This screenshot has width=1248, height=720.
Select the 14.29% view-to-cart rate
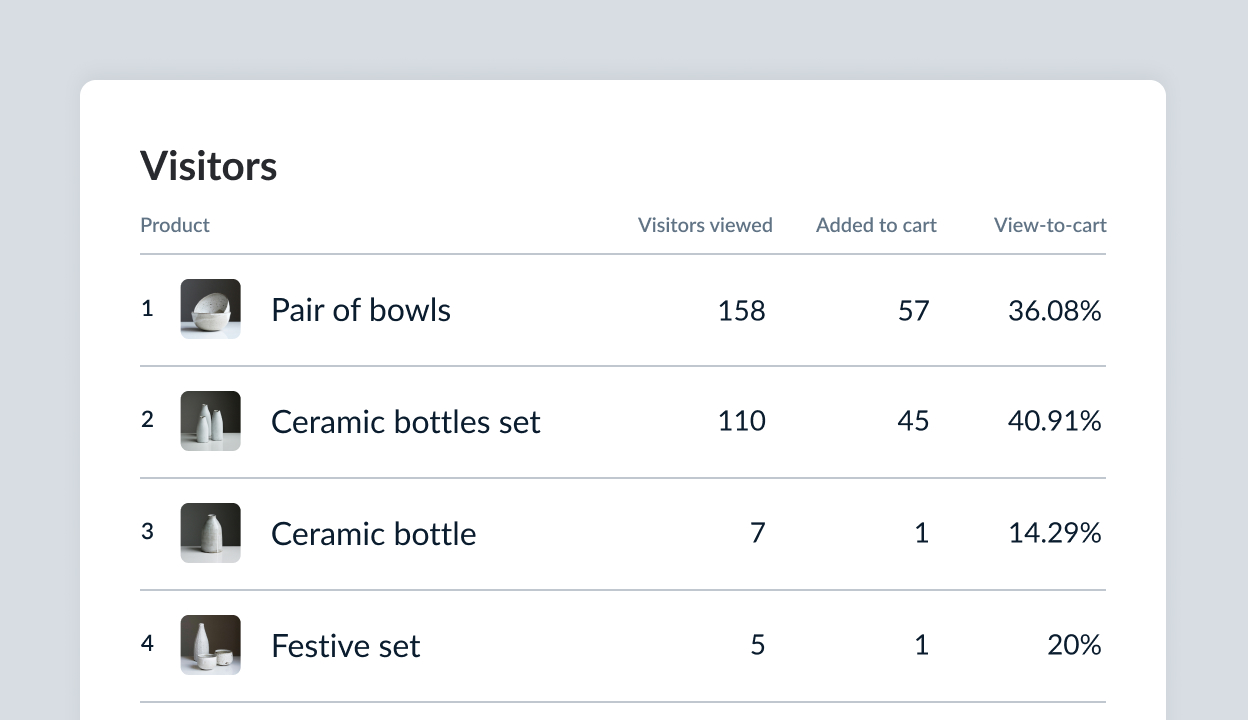coord(1054,534)
